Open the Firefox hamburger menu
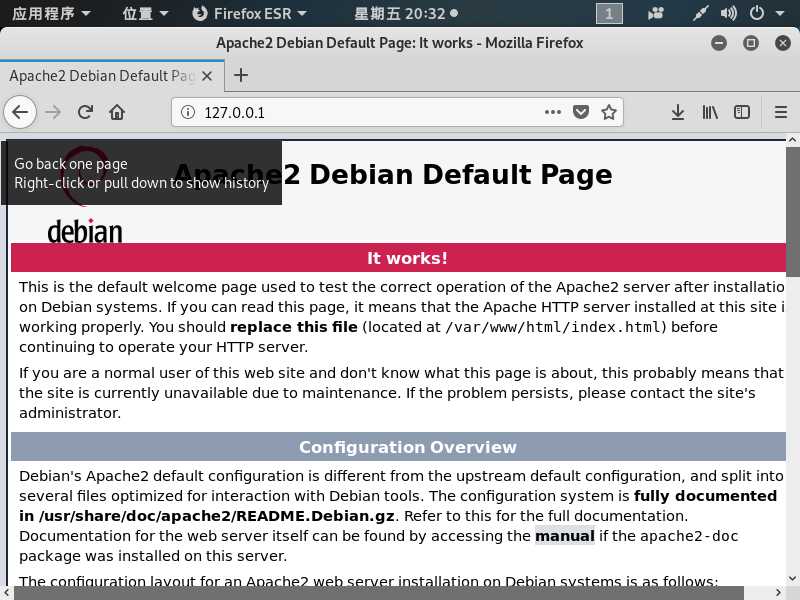 [781, 112]
